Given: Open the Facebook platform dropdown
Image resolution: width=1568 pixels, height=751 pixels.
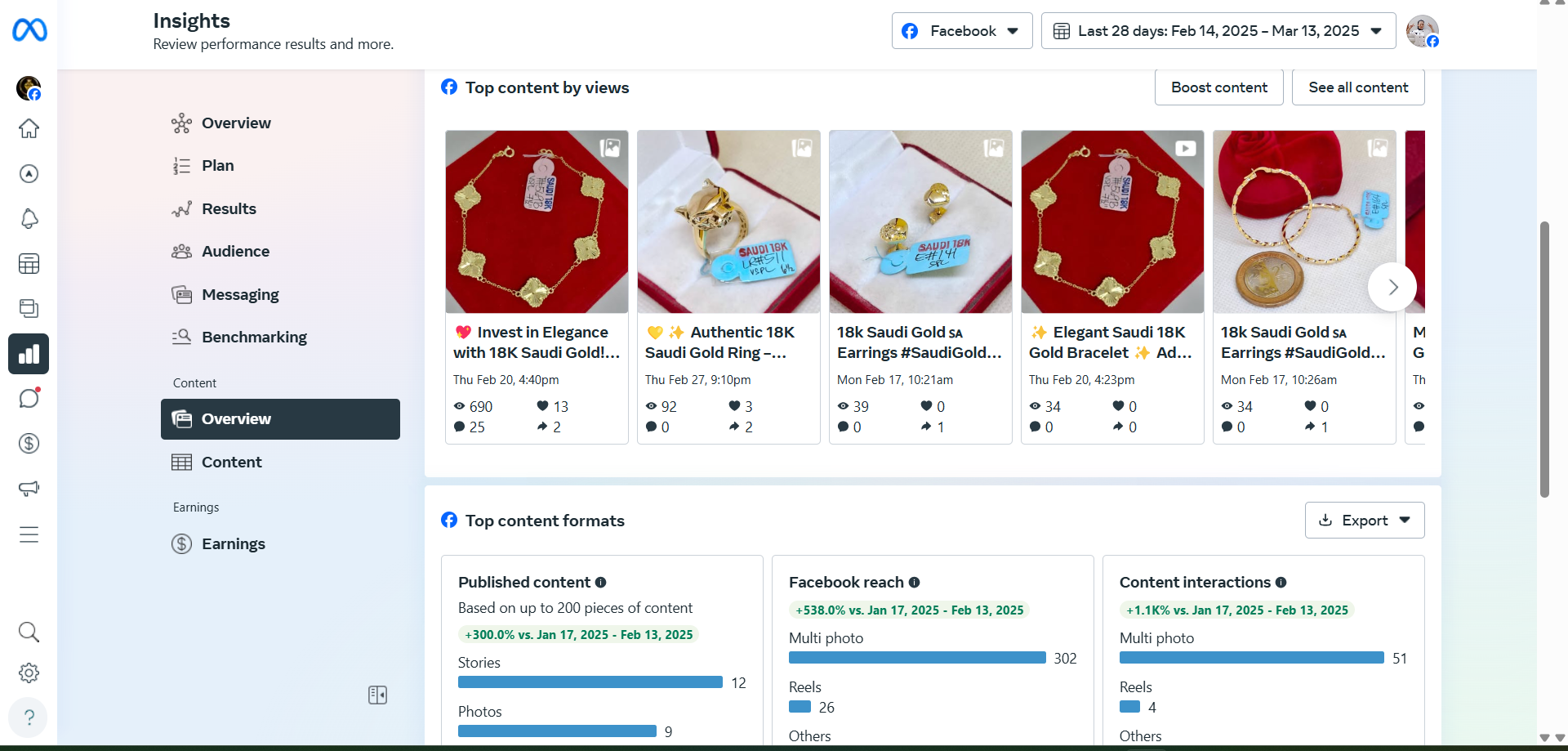Looking at the screenshot, I should click(x=962, y=31).
